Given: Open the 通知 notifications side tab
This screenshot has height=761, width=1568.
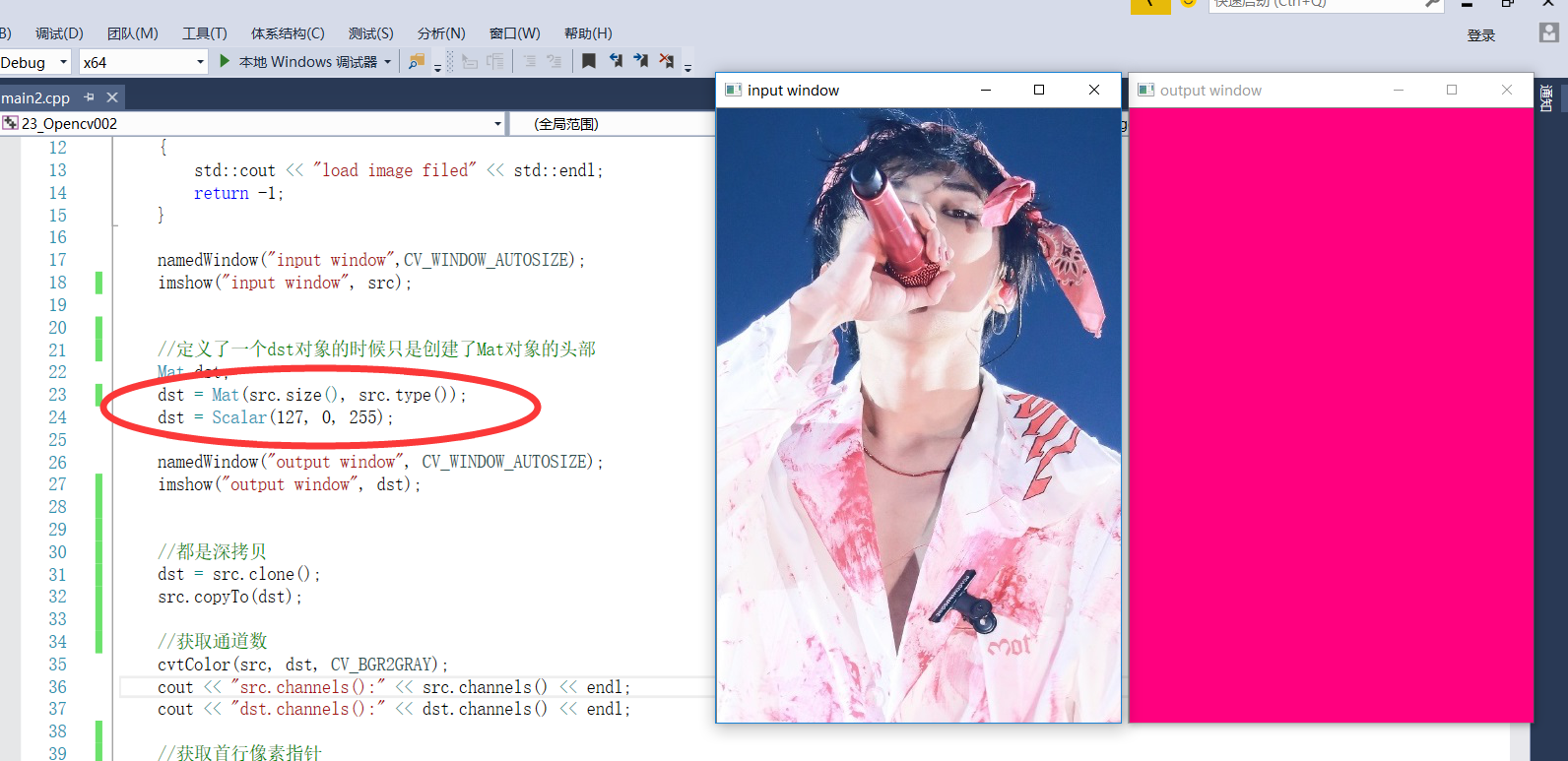Looking at the screenshot, I should pos(1546,98).
